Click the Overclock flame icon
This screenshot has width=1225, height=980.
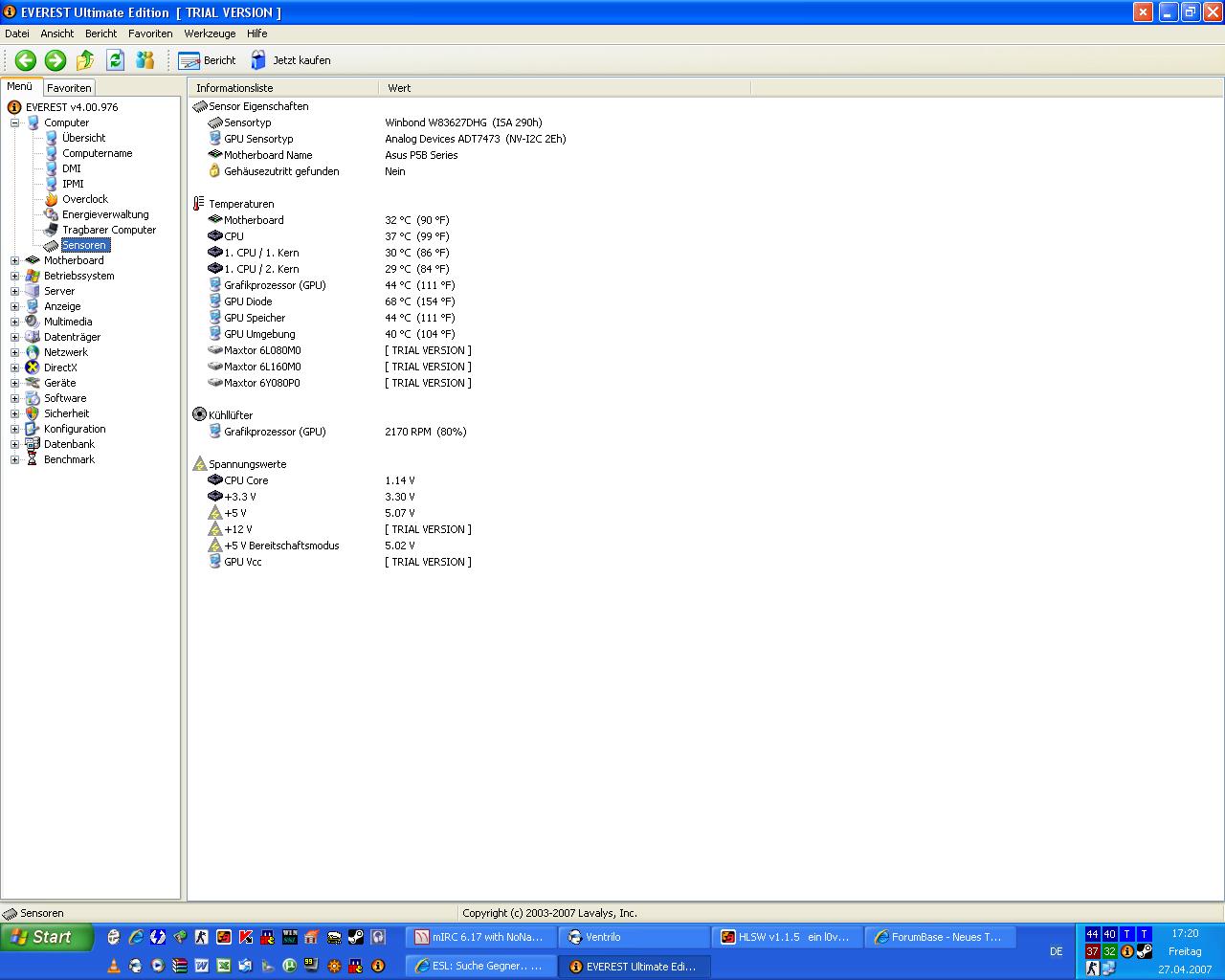pyautogui.click(x=52, y=199)
